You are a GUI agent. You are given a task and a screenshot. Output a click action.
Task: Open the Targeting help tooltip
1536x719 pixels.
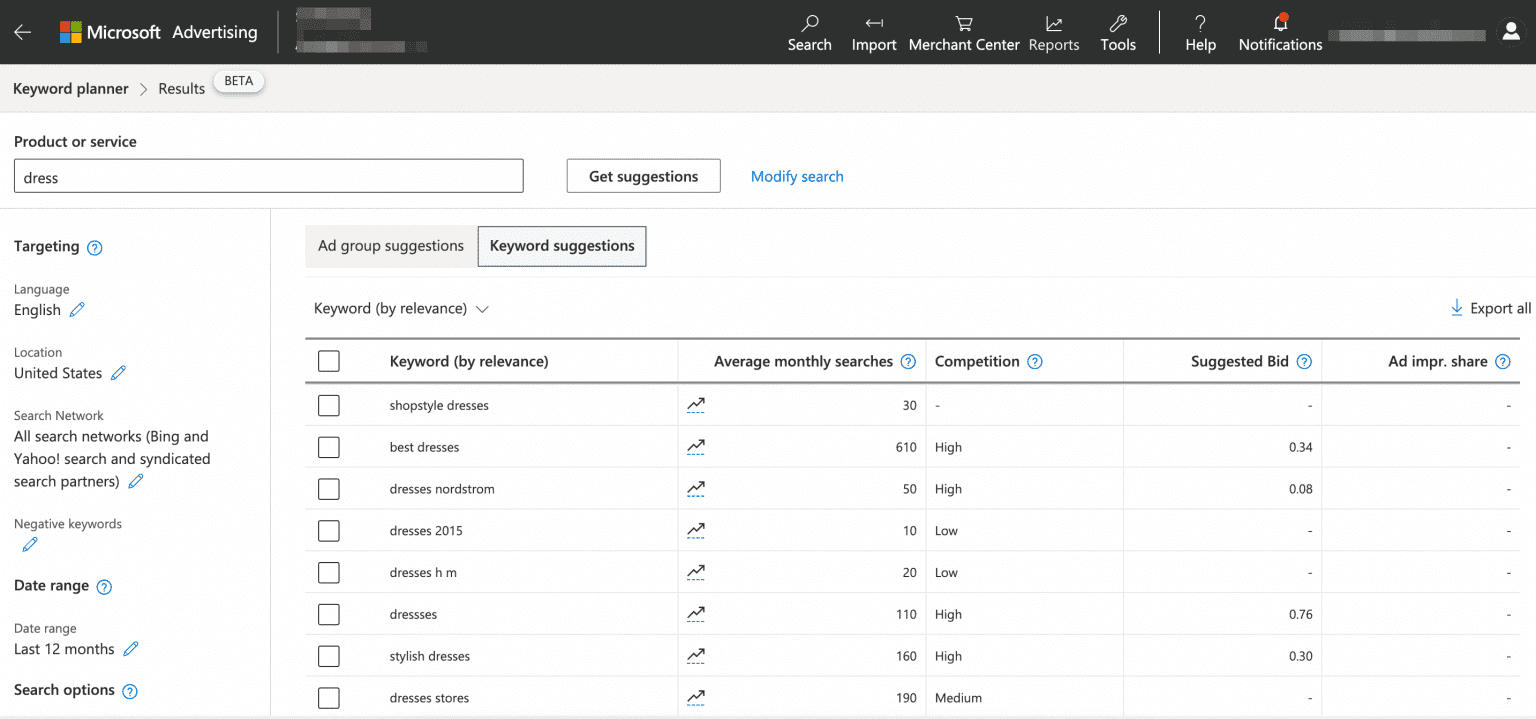click(x=94, y=247)
